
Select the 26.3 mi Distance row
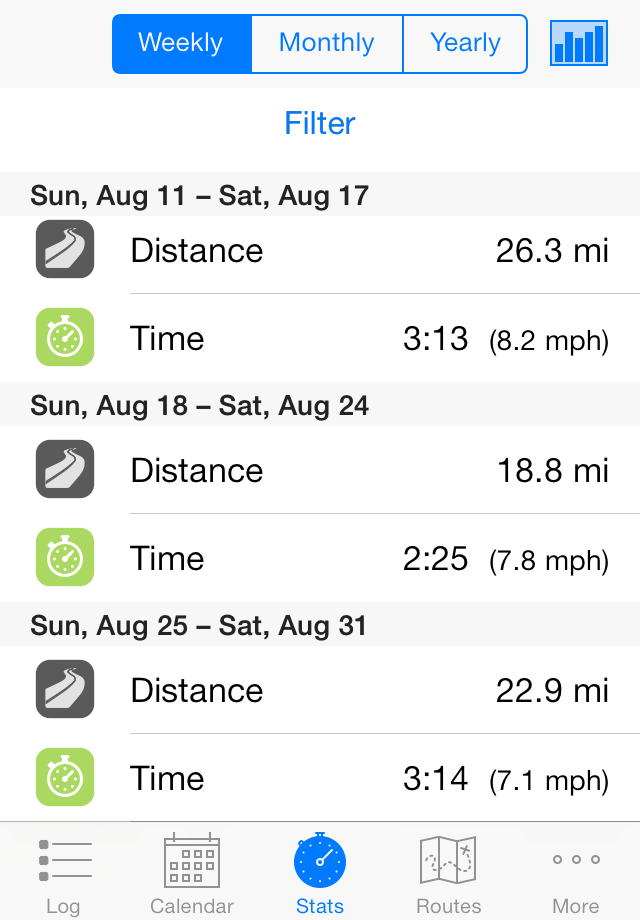(x=320, y=251)
